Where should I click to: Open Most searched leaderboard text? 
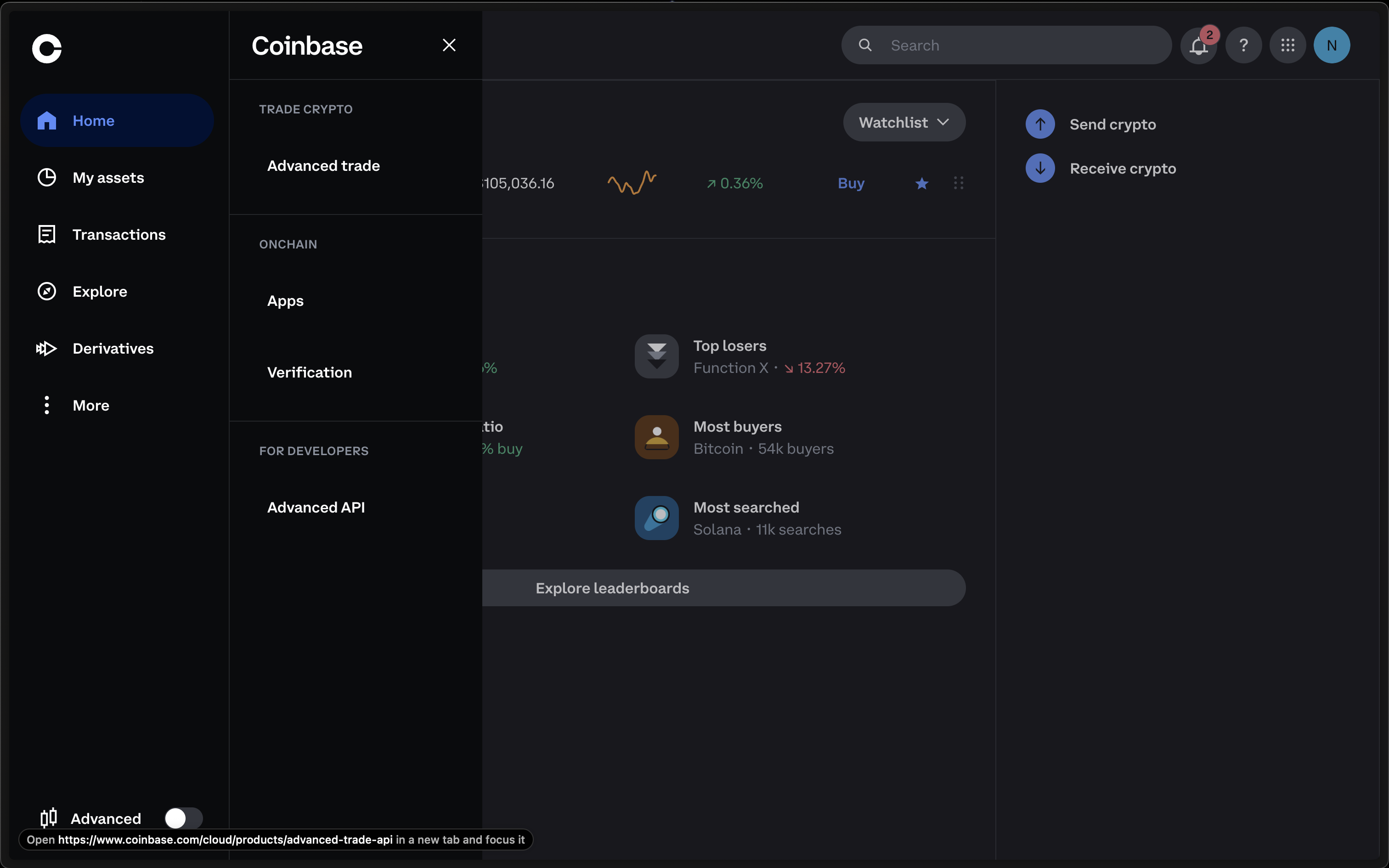[746, 507]
